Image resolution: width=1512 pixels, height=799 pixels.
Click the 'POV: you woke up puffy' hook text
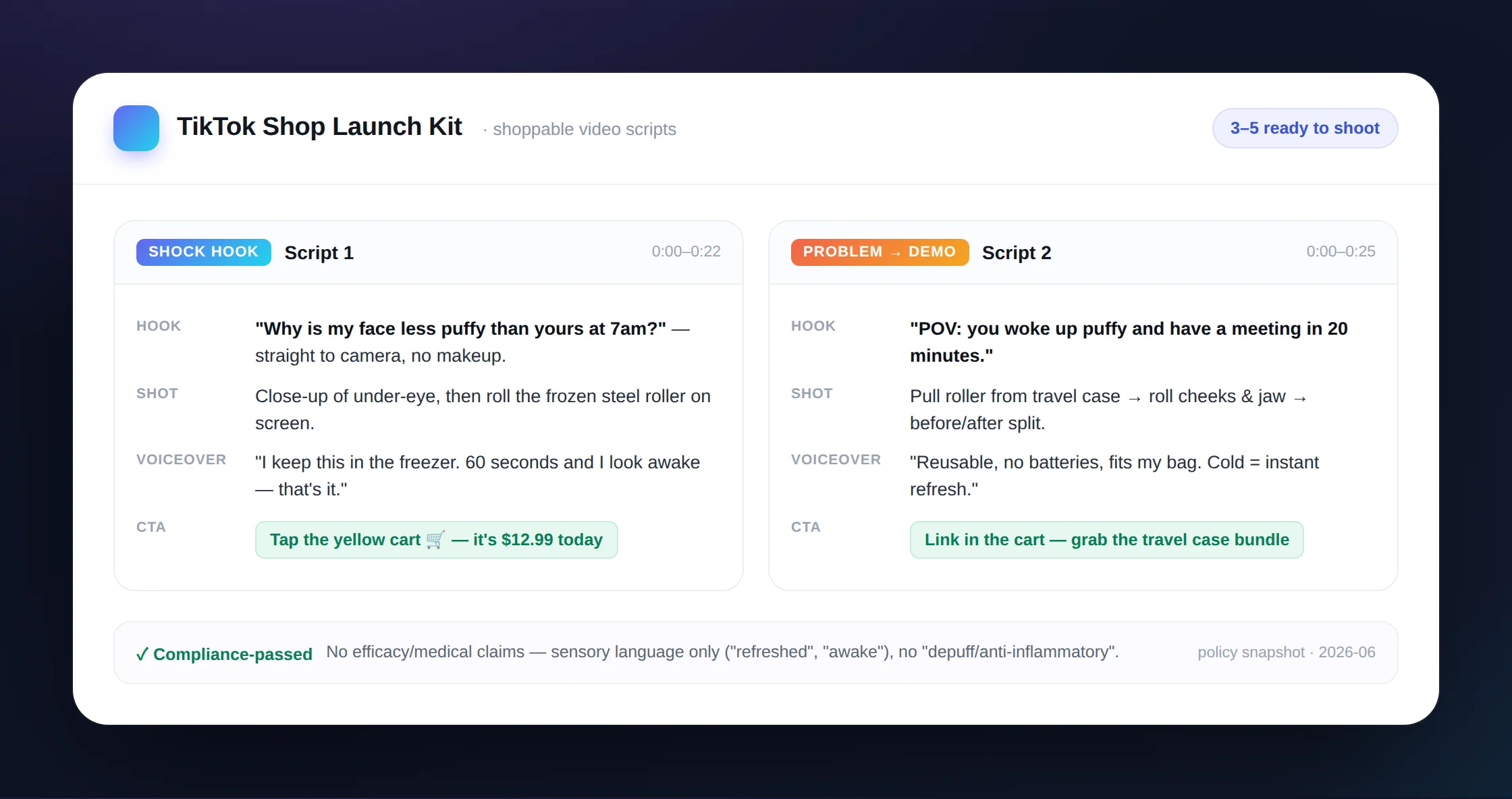(1129, 342)
